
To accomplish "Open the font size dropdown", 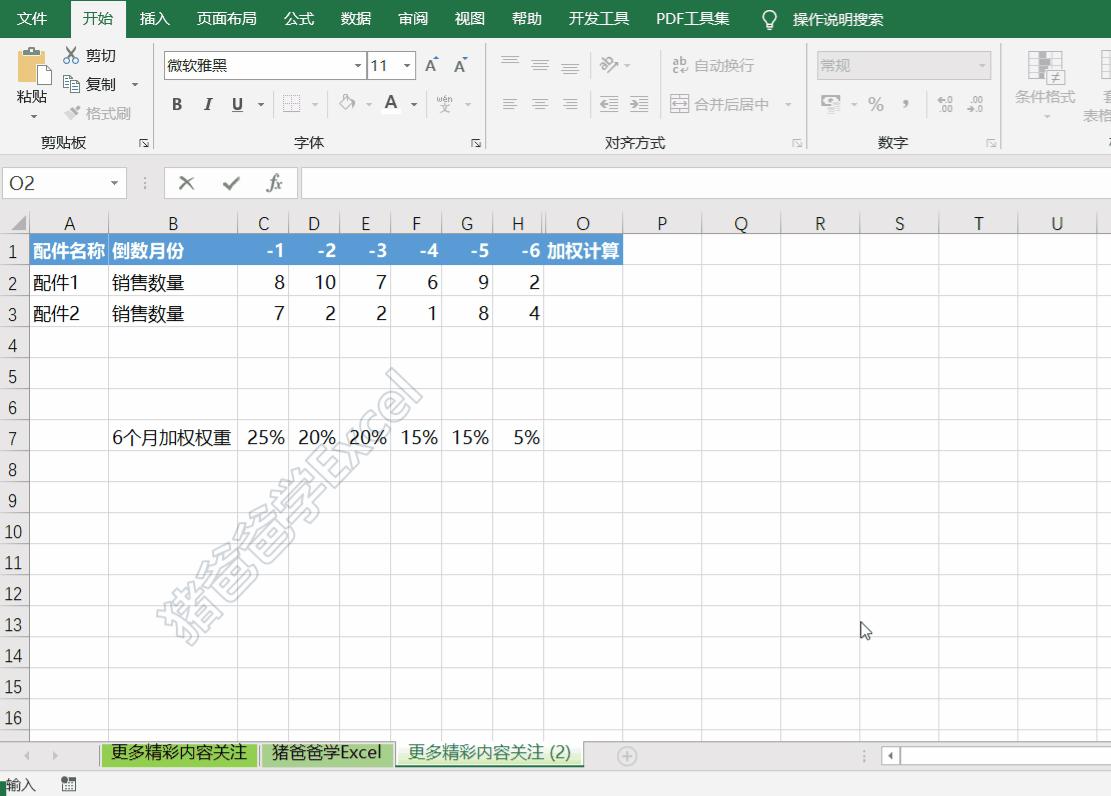I will pyautogui.click(x=407, y=65).
